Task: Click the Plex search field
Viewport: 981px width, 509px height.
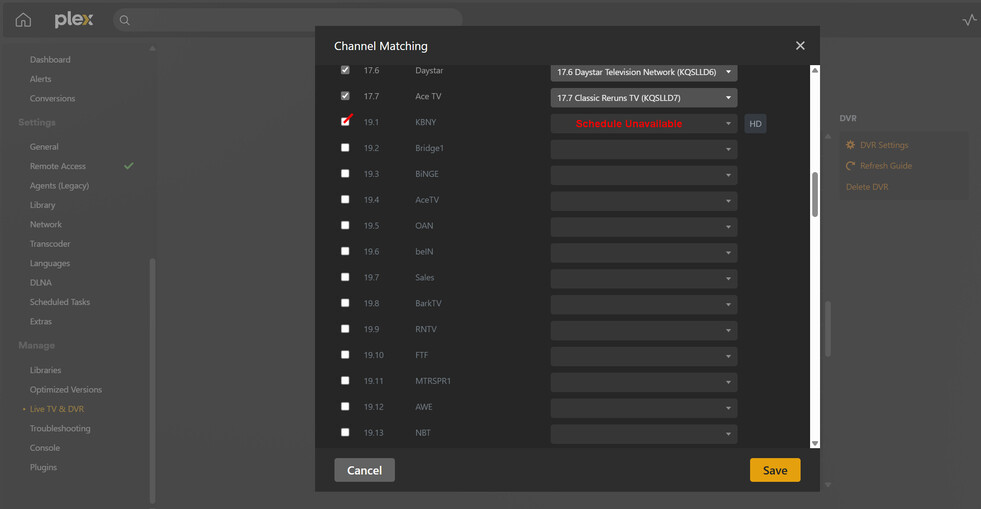Action: (288, 20)
